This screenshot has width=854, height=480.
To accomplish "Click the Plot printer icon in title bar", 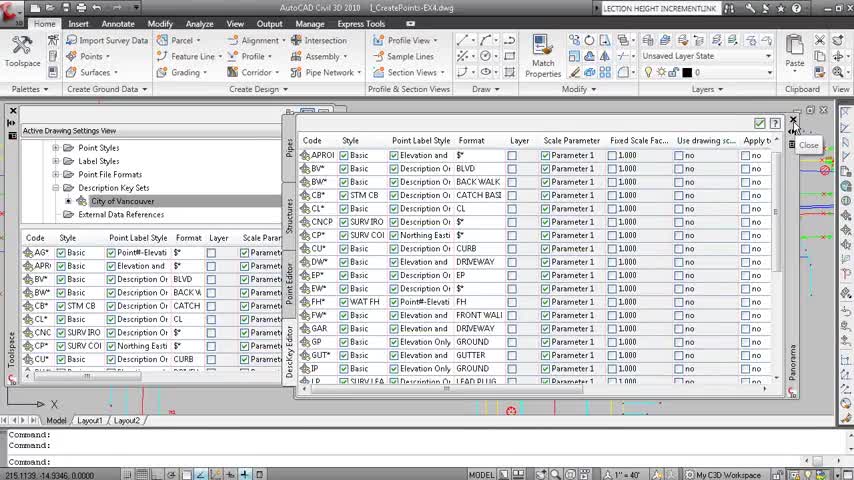I will click(x=81, y=8).
